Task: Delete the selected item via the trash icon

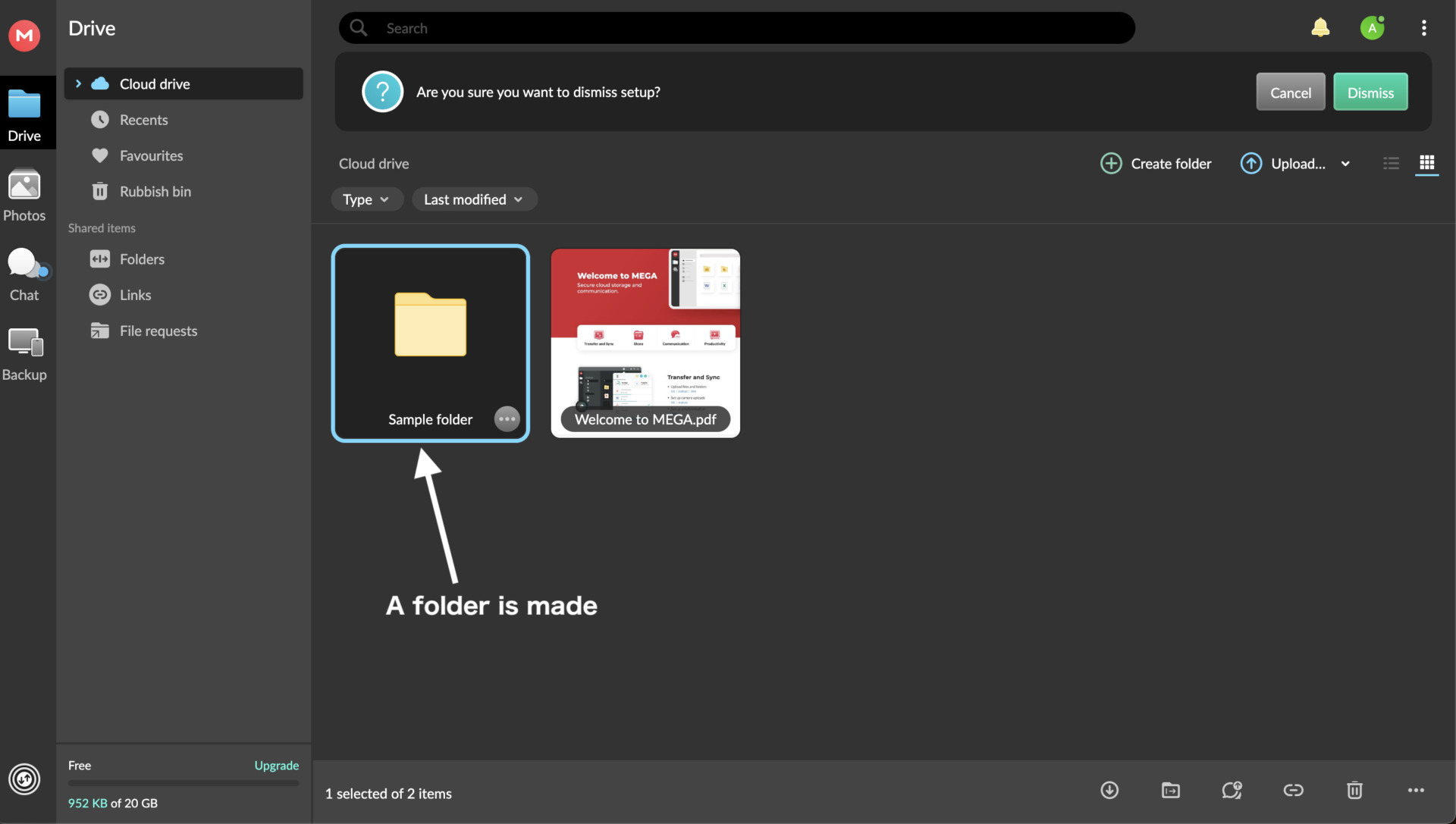Action: point(1354,790)
